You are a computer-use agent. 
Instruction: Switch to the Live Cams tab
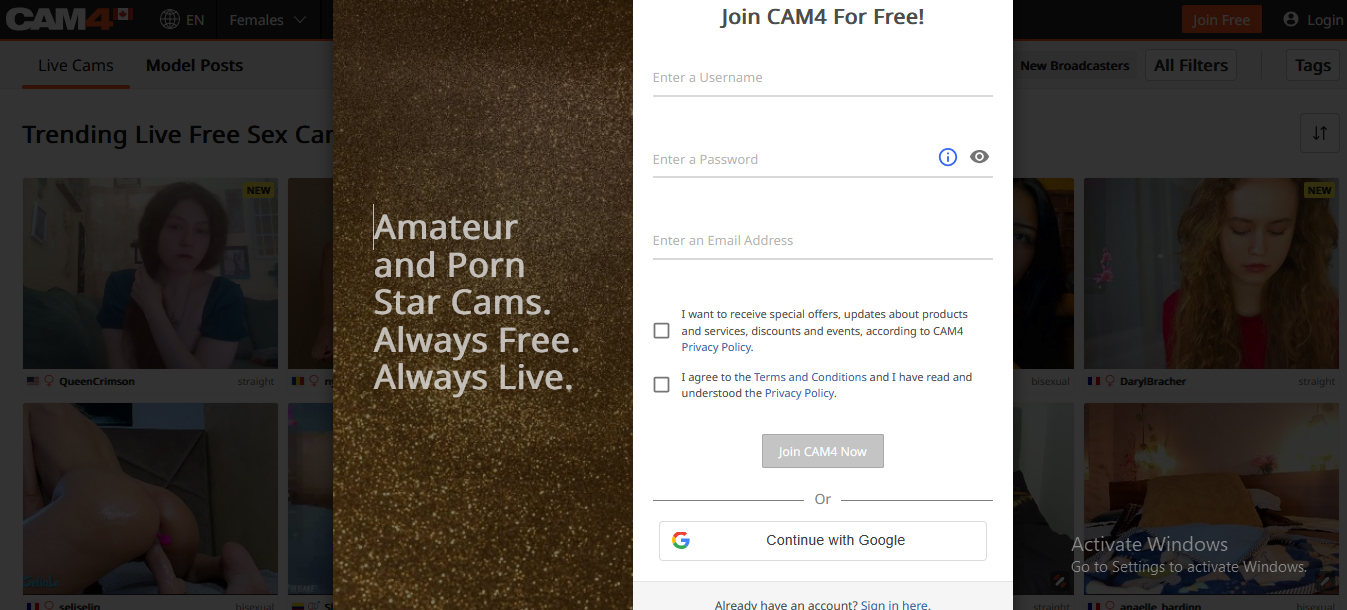(x=76, y=66)
